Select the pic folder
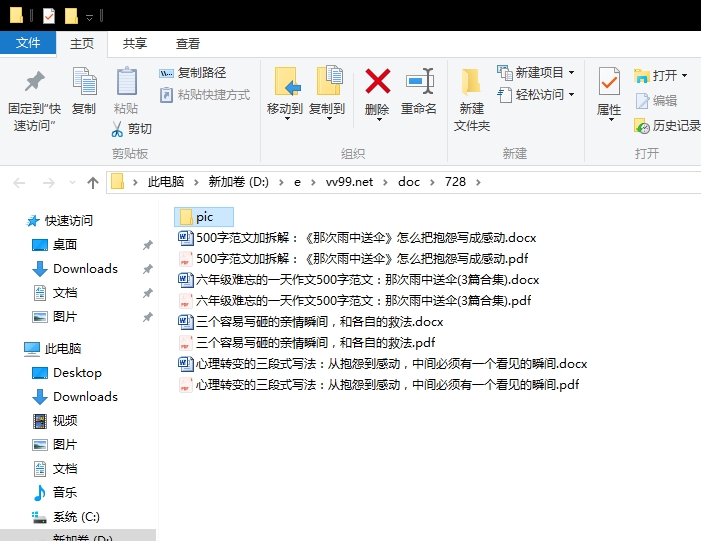 pos(204,217)
